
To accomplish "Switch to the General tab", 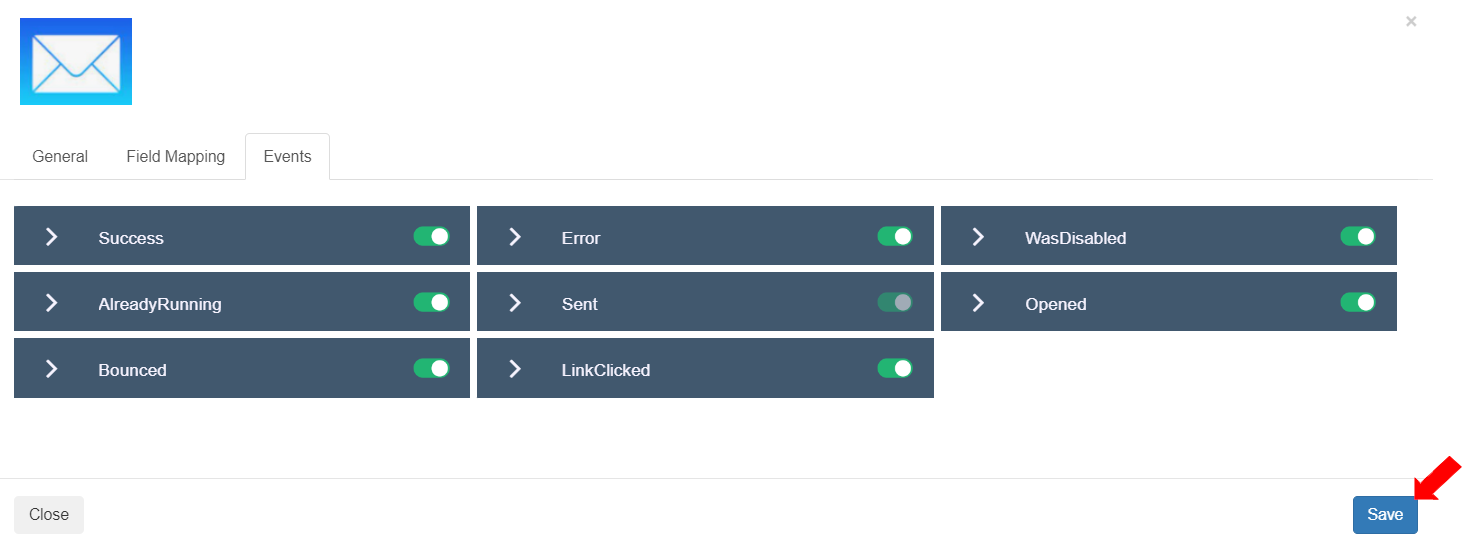I will click(60, 156).
